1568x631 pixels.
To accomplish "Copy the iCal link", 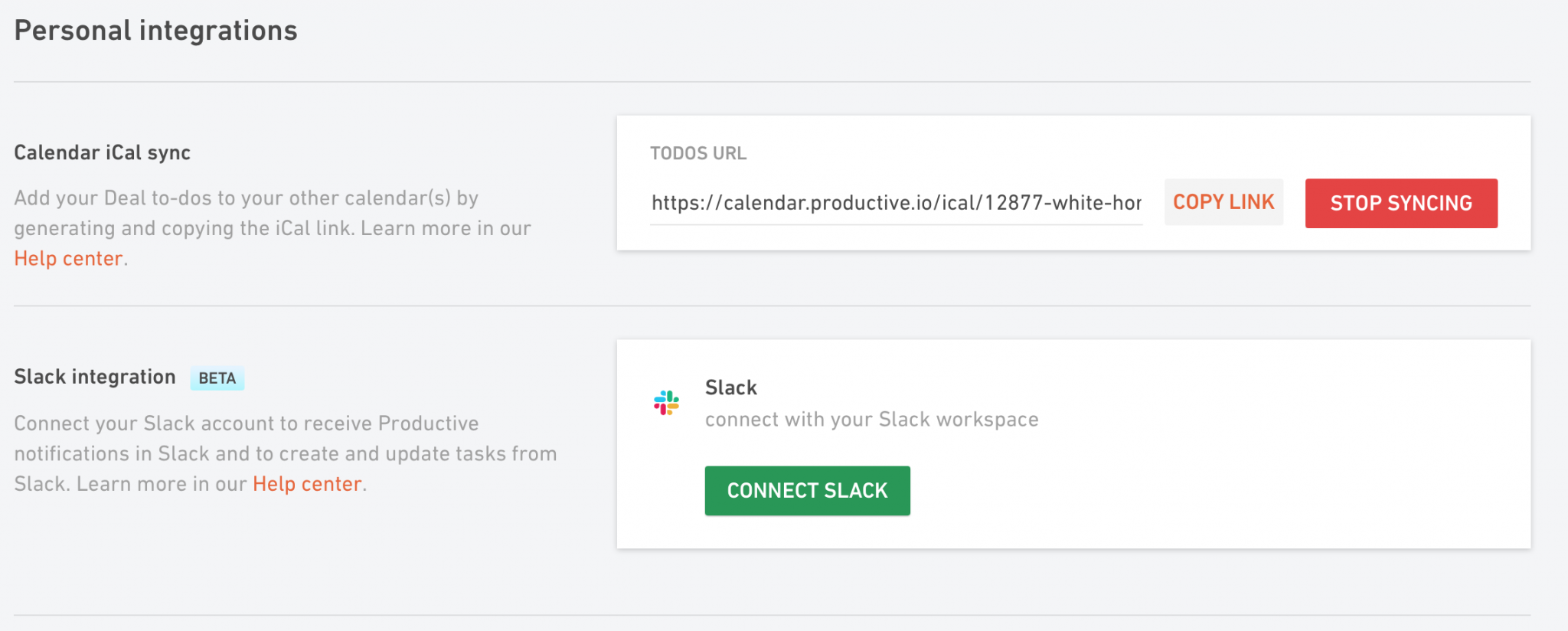I will (1223, 202).
